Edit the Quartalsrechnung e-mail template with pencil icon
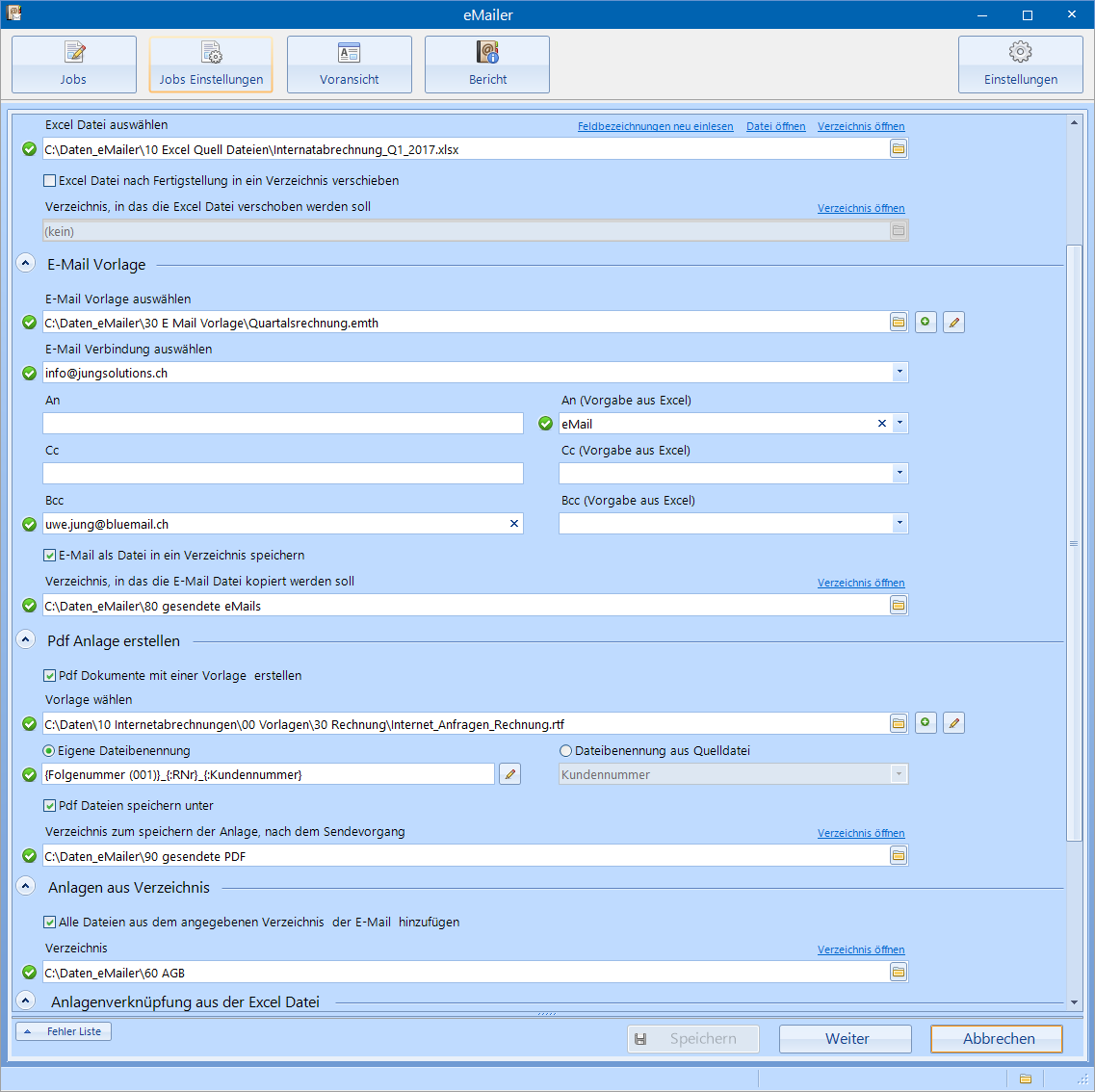 point(953,323)
